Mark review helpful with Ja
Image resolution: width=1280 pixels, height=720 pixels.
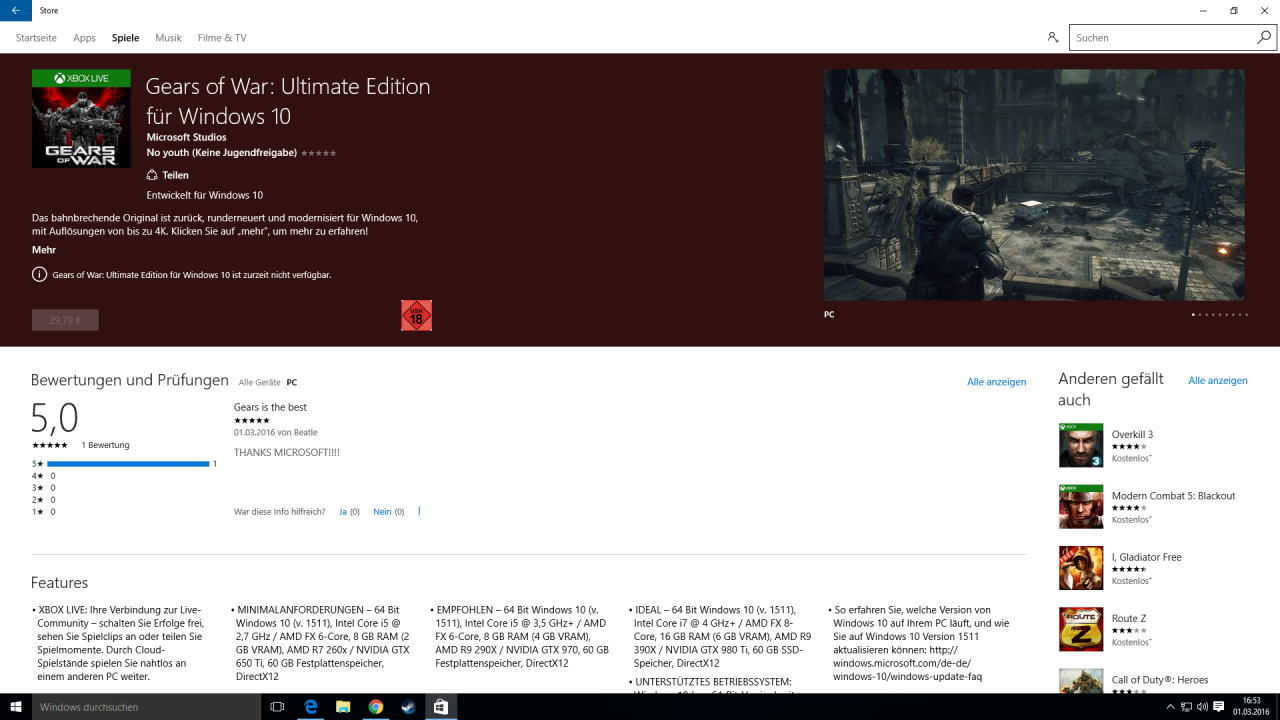(343, 512)
